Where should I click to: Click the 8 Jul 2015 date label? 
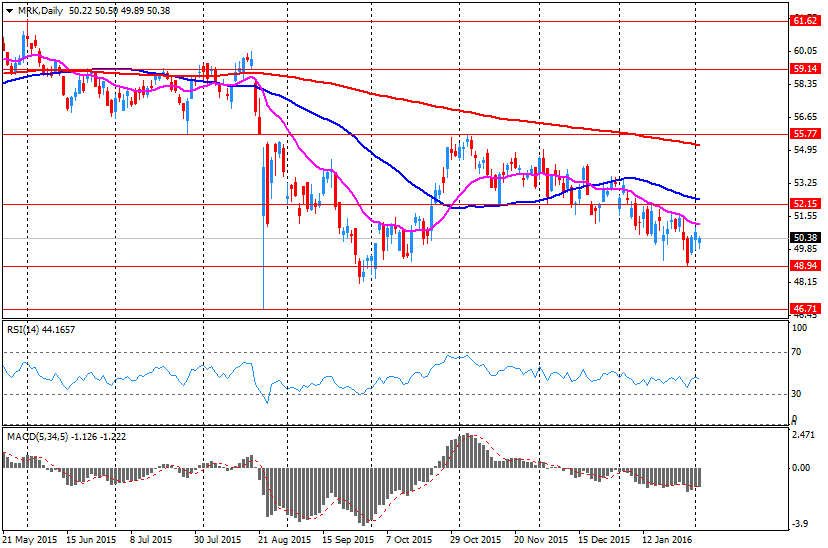(151, 540)
